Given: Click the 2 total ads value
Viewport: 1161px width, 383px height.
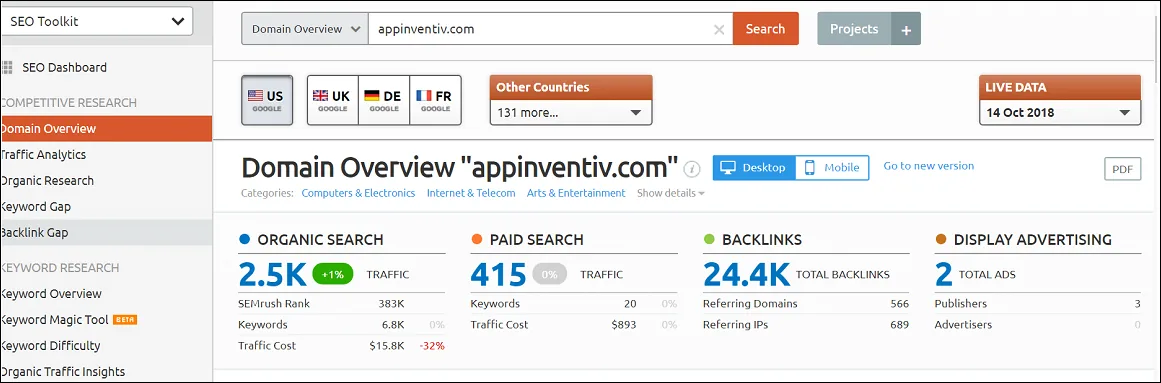Looking at the screenshot, I should click(x=943, y=275).
